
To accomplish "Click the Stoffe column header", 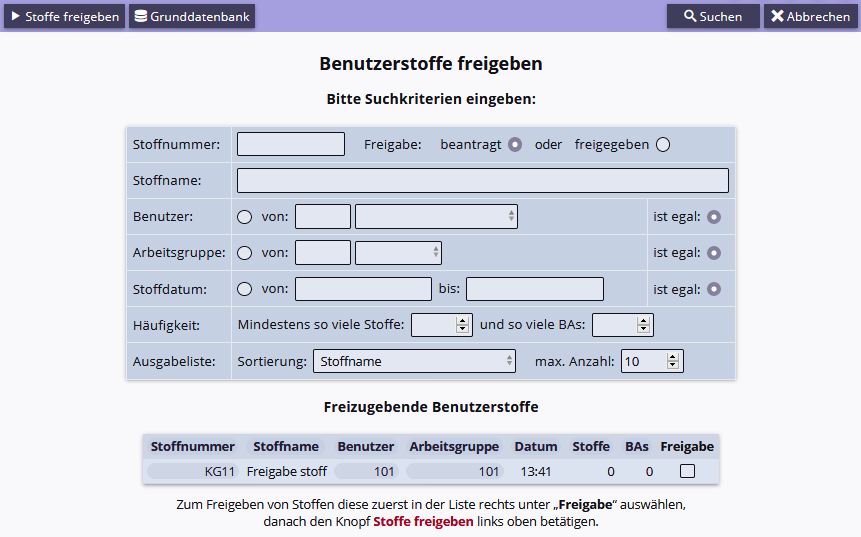I will pyautogui.click(x=591, y=446).
